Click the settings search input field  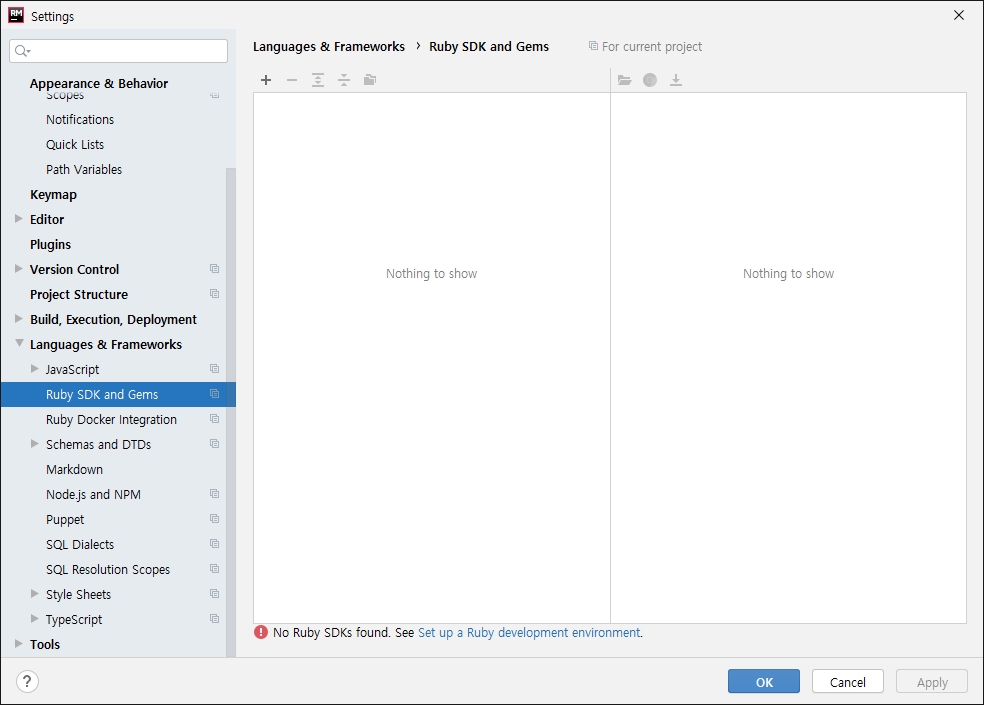point(119,51)
